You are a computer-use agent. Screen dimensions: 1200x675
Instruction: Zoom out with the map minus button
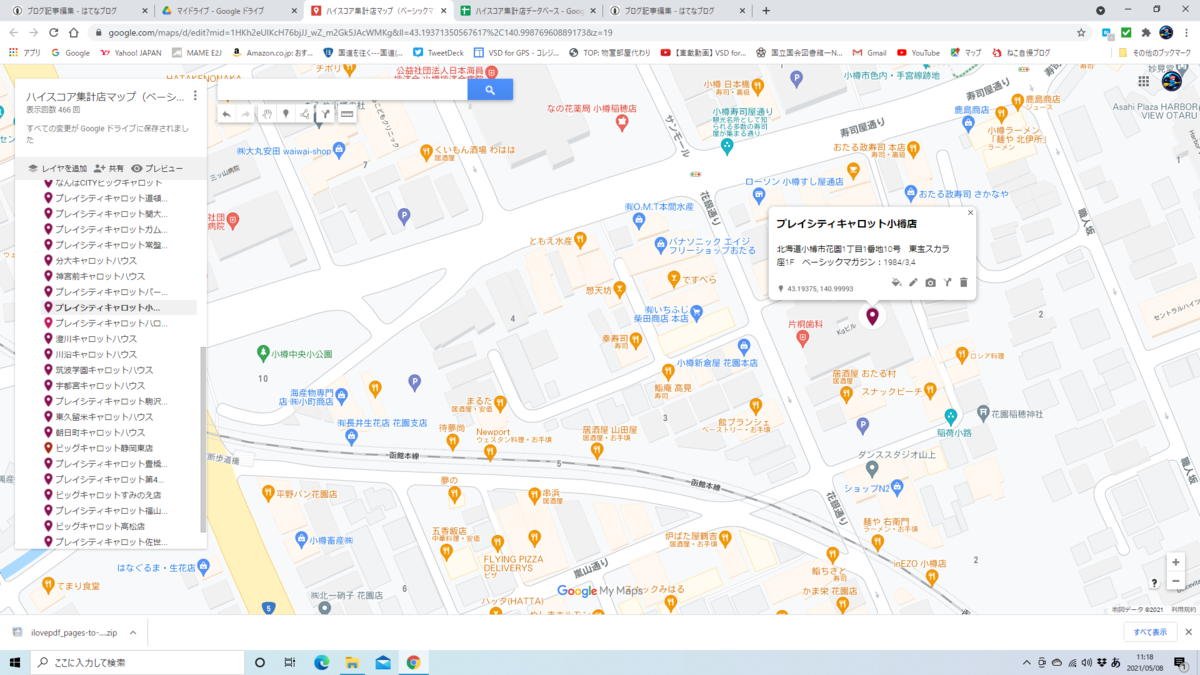tap(1176, 581)
